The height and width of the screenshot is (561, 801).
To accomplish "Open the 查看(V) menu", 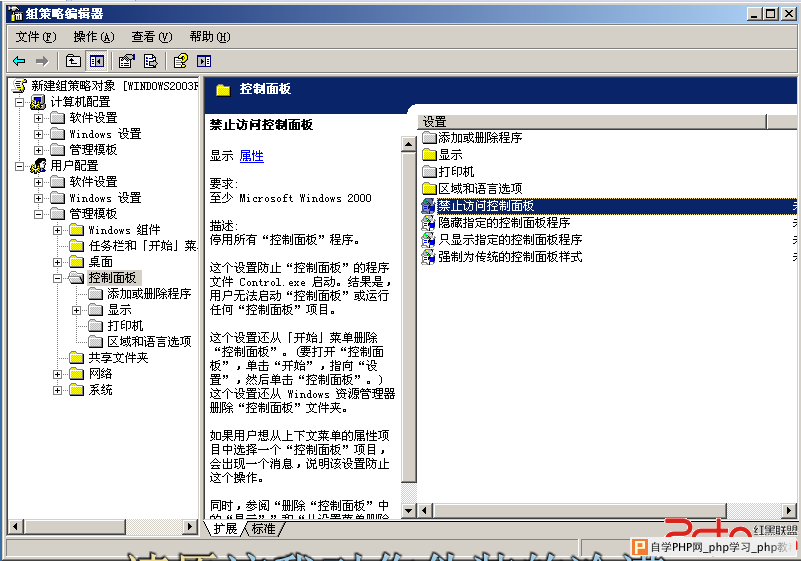I will [x=152, y=37].
